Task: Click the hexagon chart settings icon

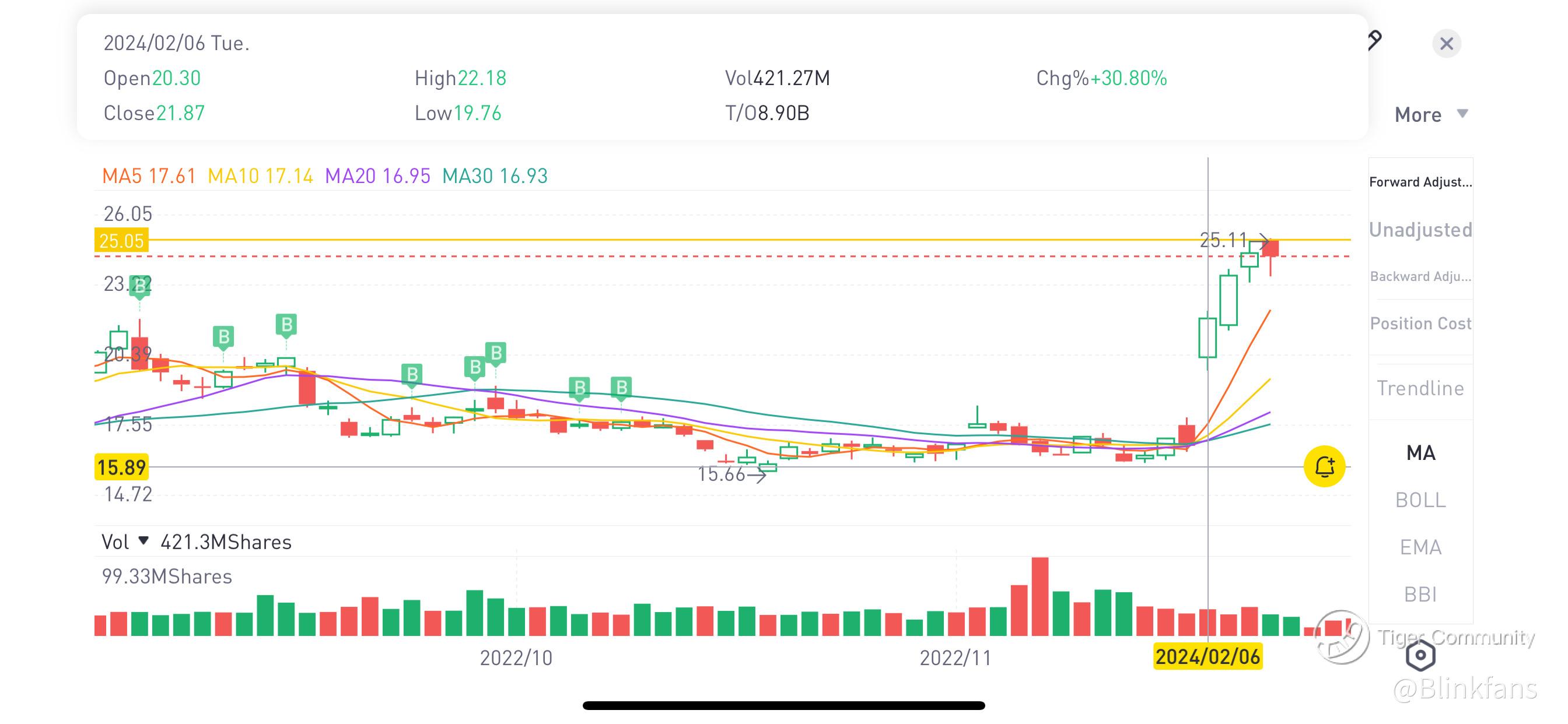Action: (1420, 655)
